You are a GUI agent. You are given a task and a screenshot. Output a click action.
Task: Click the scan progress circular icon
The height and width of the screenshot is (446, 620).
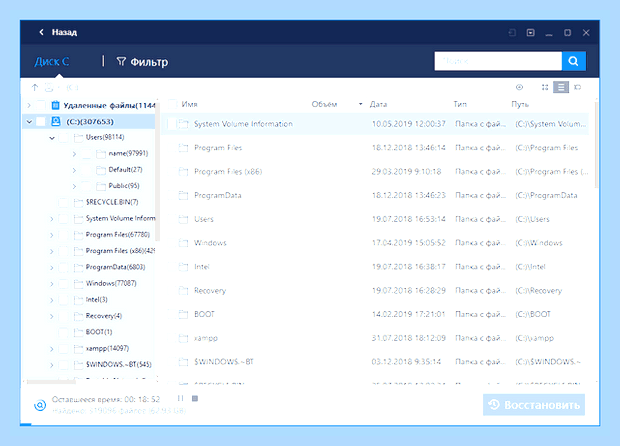pos(40,405)
